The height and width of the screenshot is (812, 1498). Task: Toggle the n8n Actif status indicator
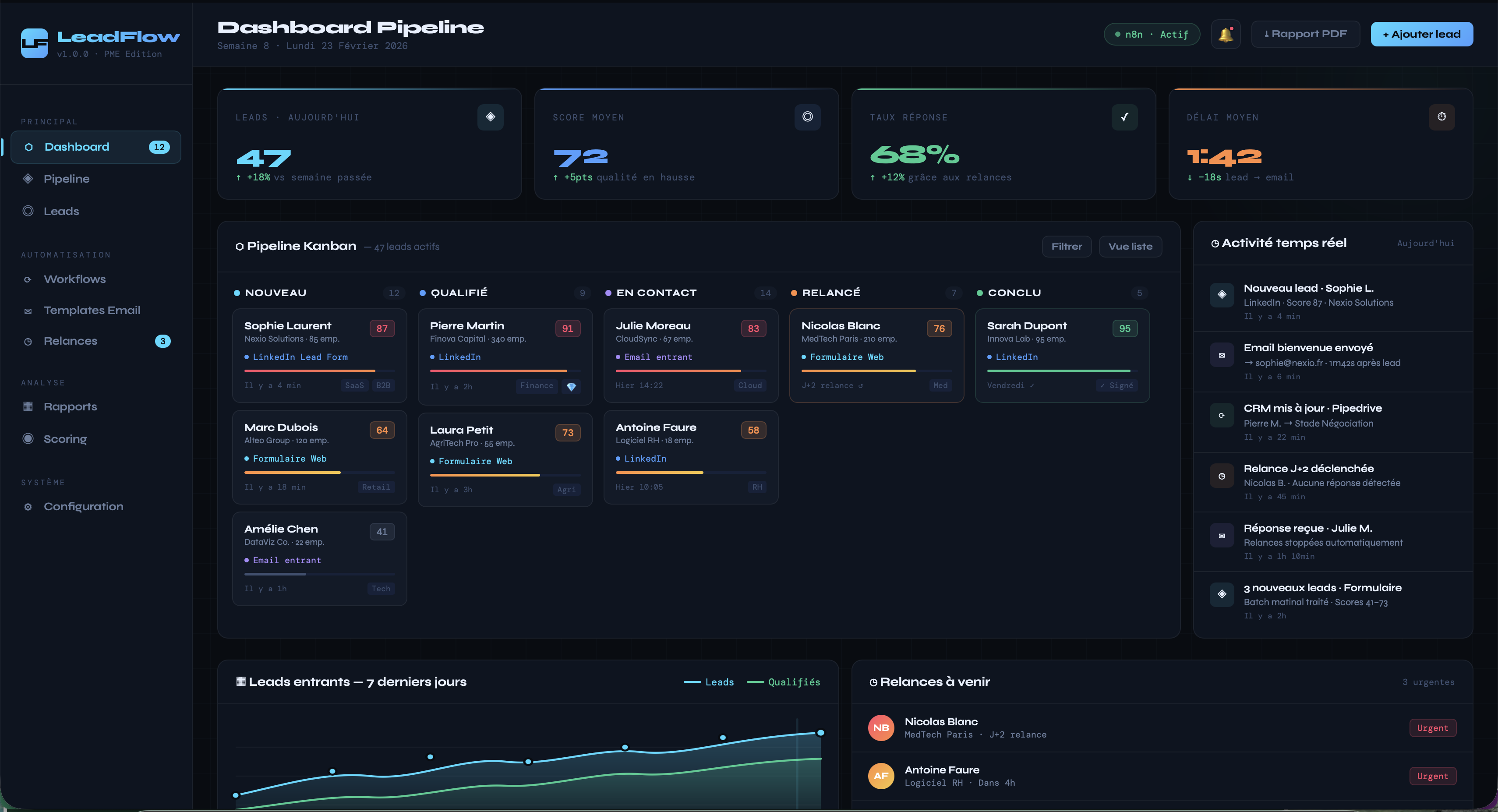click(x=1151, y=34)
